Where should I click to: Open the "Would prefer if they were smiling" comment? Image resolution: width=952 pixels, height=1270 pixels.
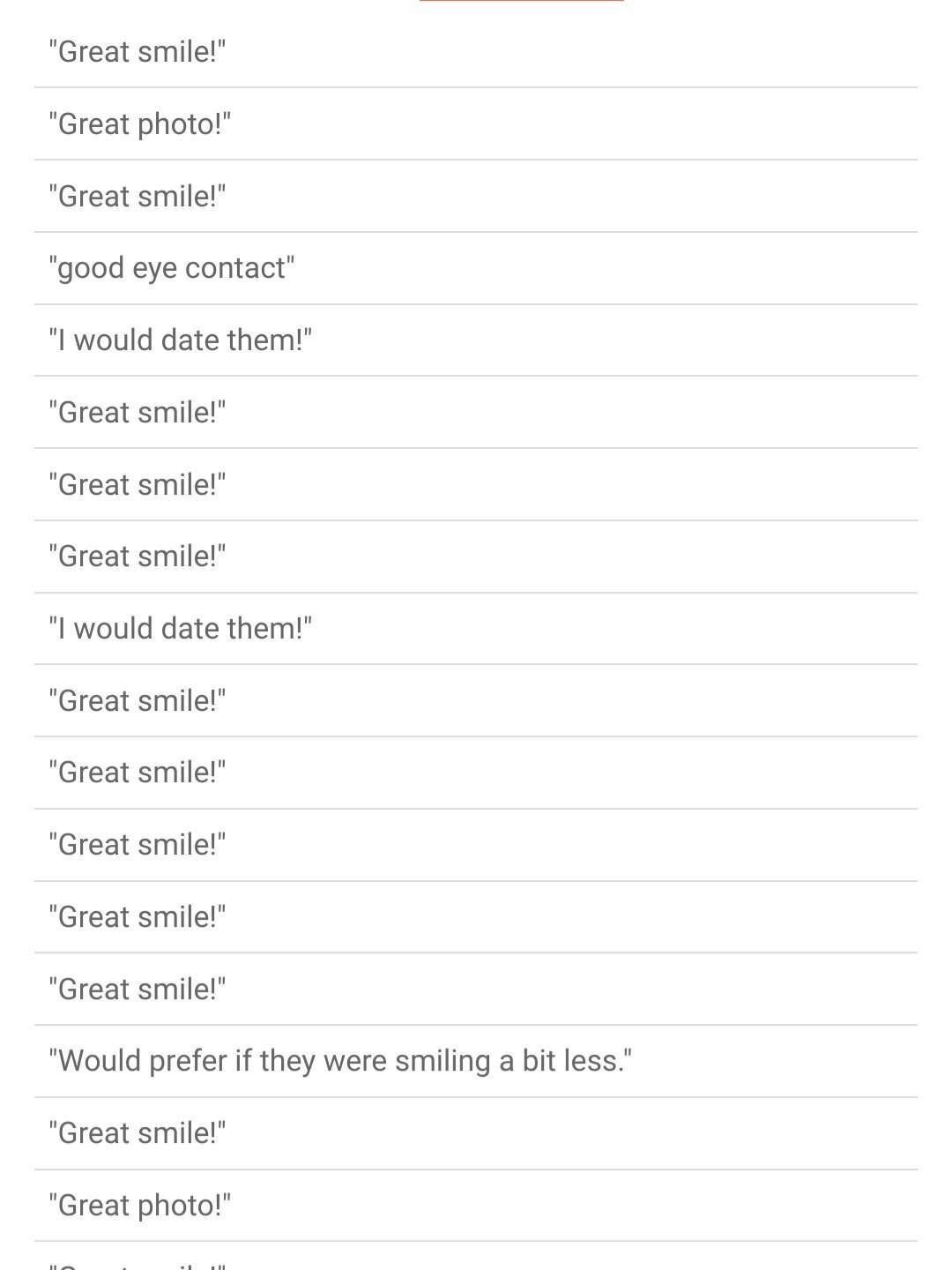[x=340, y=1061]
